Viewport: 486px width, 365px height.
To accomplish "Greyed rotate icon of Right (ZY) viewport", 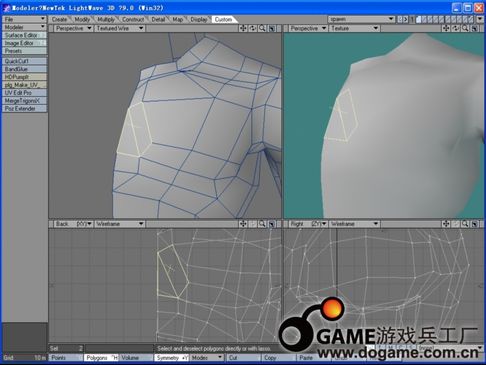I will coord(456,224).
